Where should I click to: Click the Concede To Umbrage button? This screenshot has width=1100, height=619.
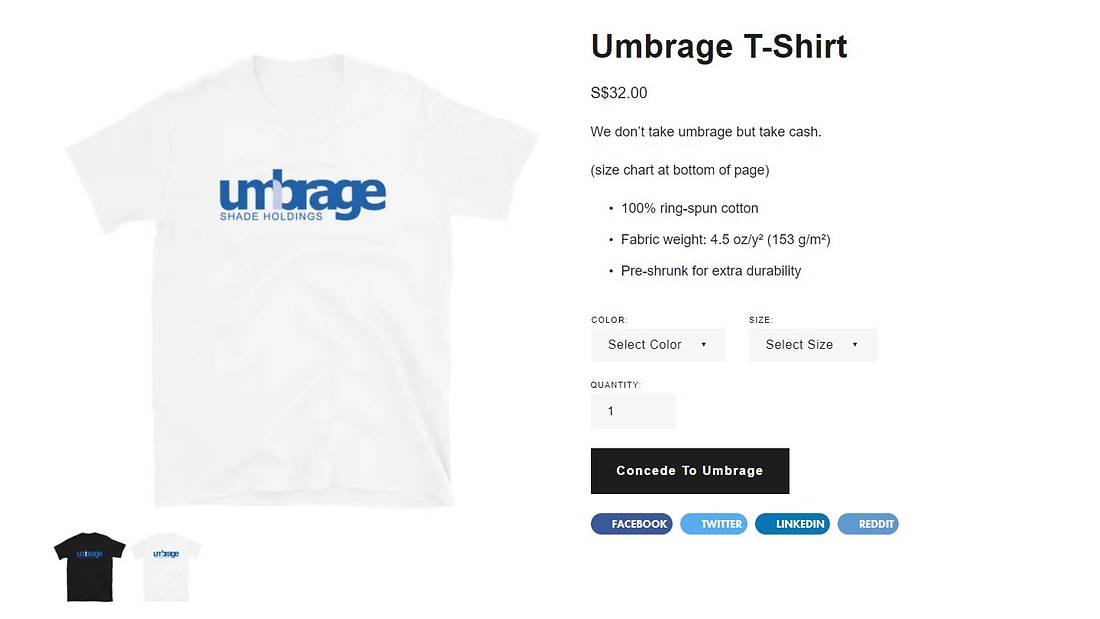[690, 471]
